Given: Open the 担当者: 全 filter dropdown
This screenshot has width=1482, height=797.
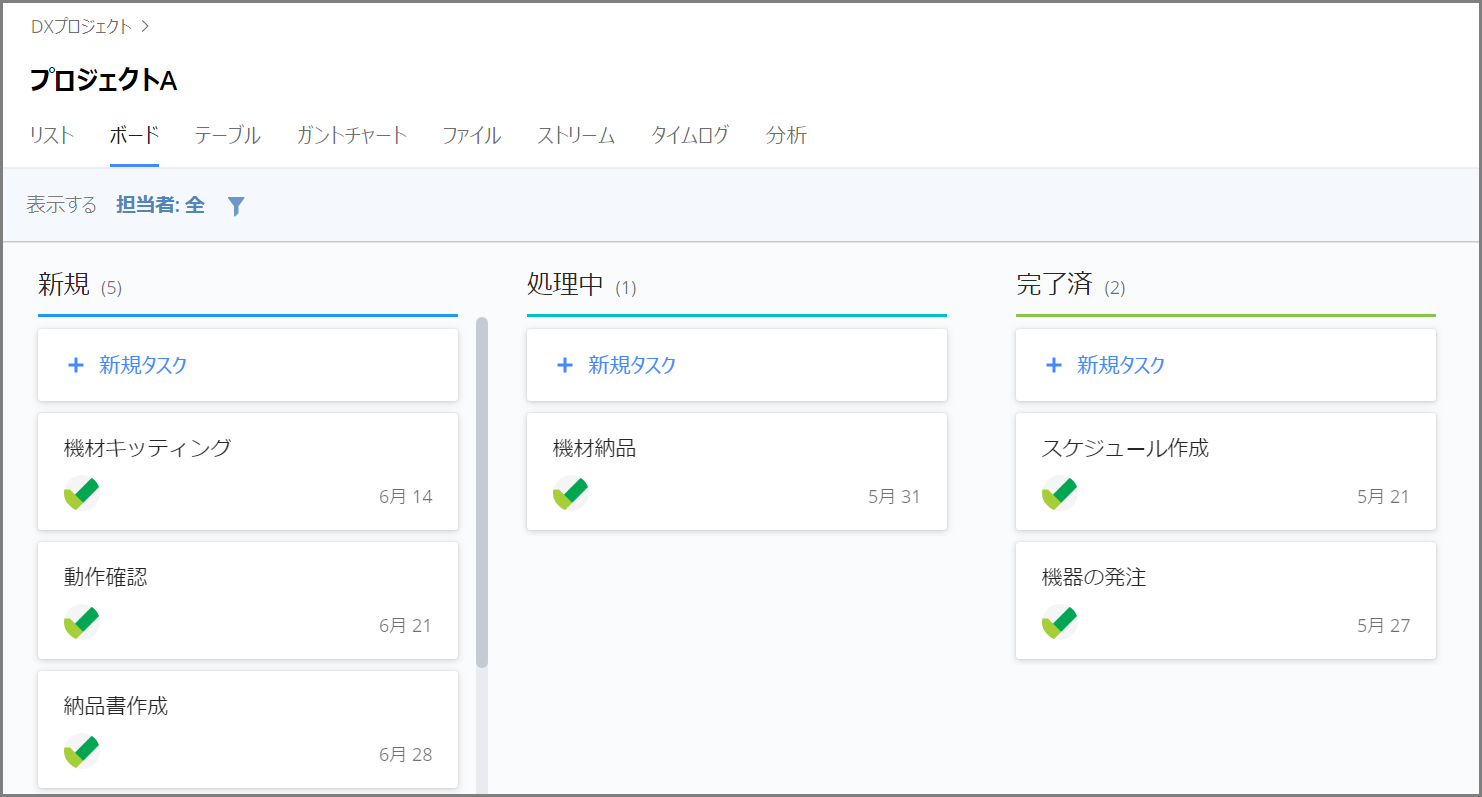Looking at the screenshot, I should 160,205.
